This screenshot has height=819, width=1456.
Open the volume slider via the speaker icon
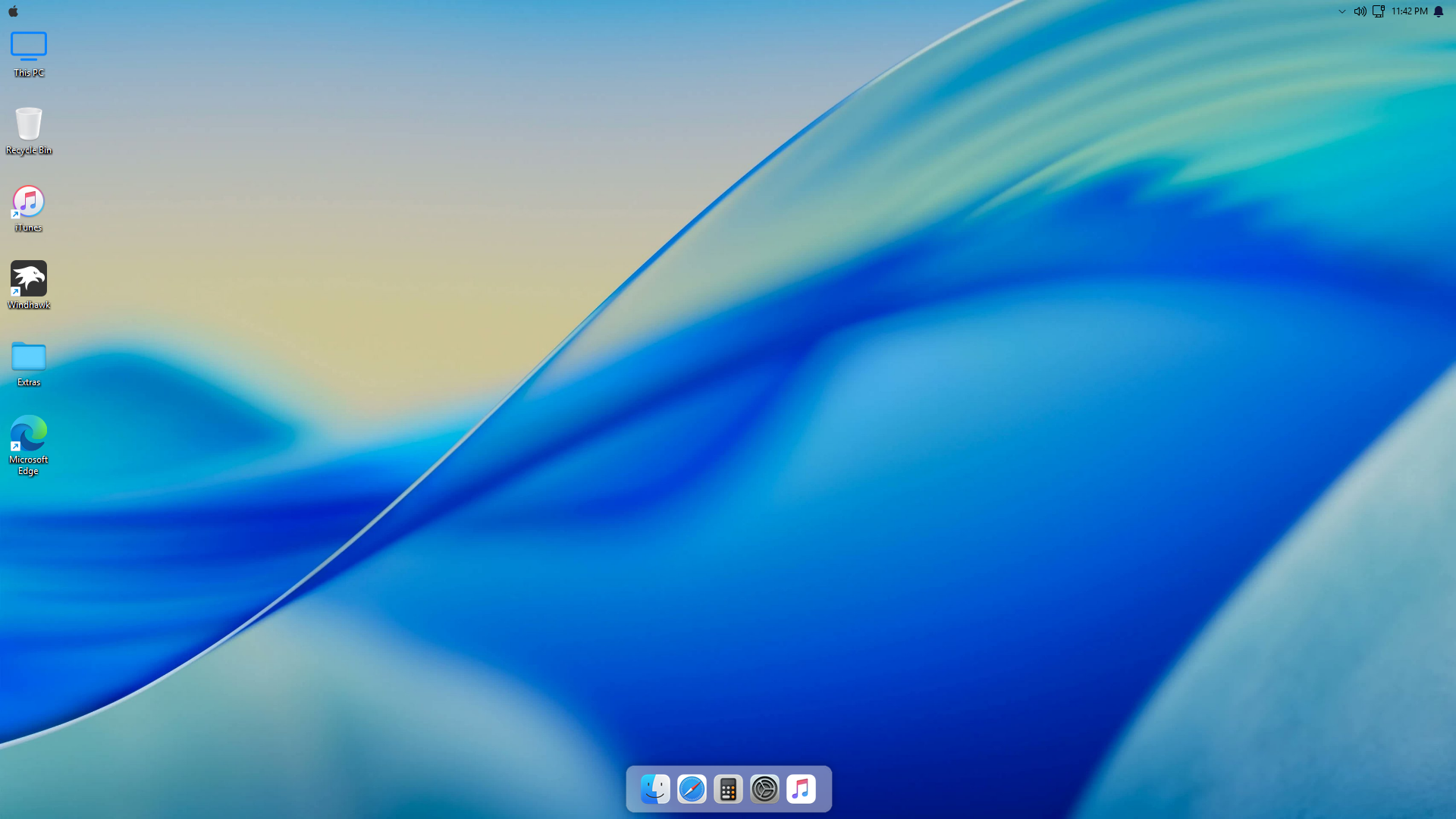click(1359, 11)
